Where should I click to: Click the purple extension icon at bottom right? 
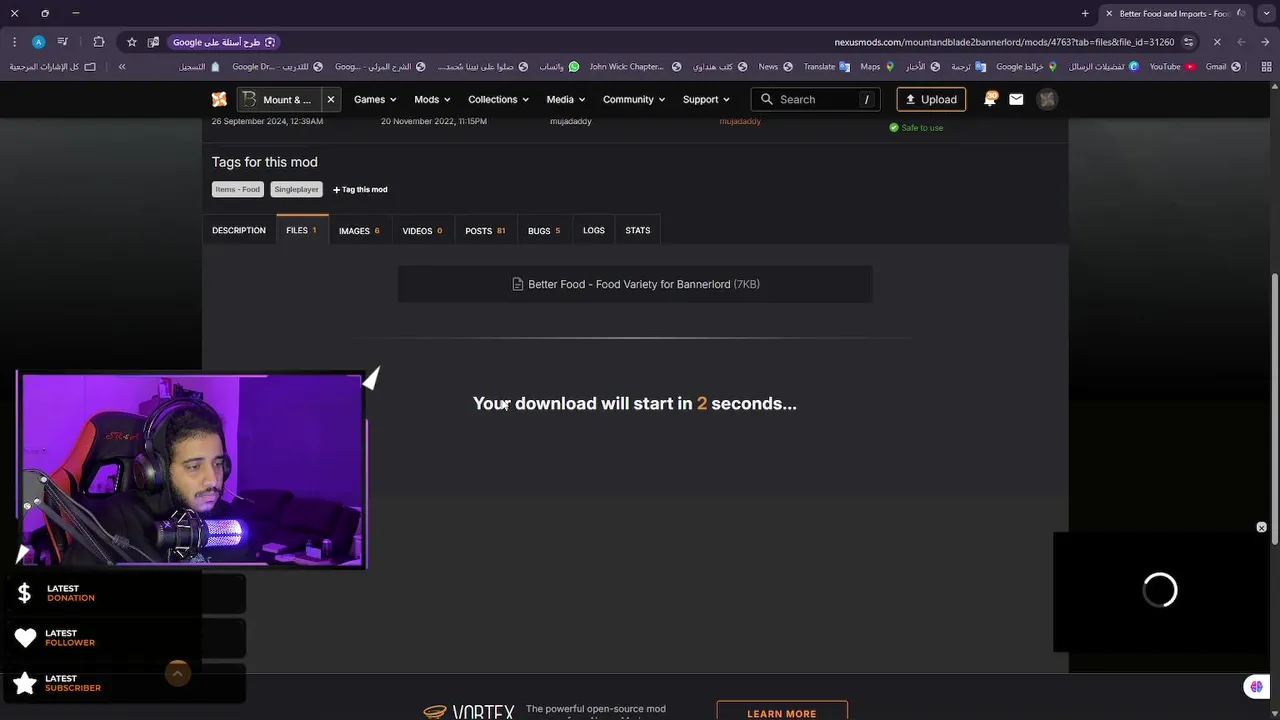[x=1256, y=686]
